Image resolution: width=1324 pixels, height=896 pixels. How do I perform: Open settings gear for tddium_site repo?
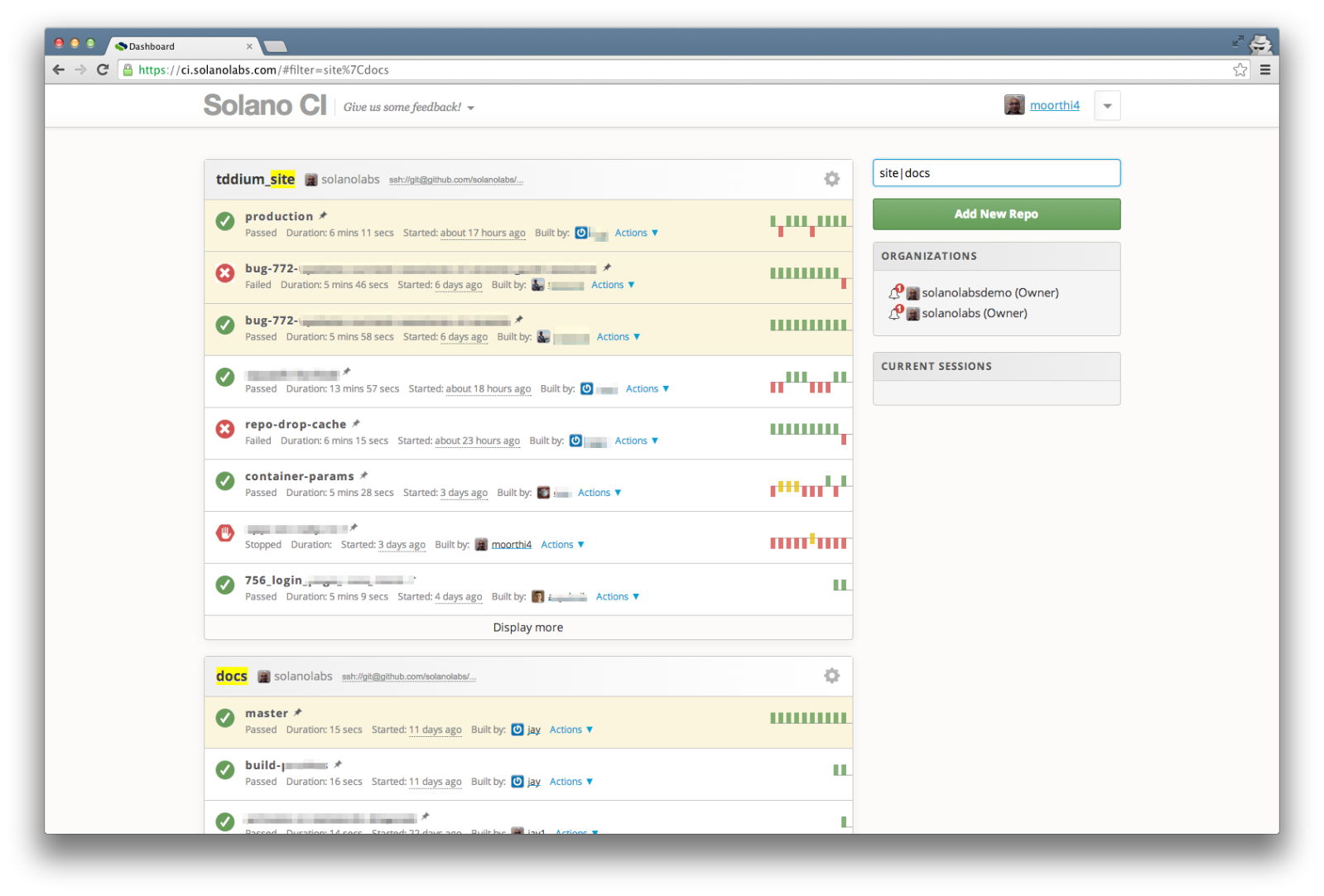click(831, 179)
